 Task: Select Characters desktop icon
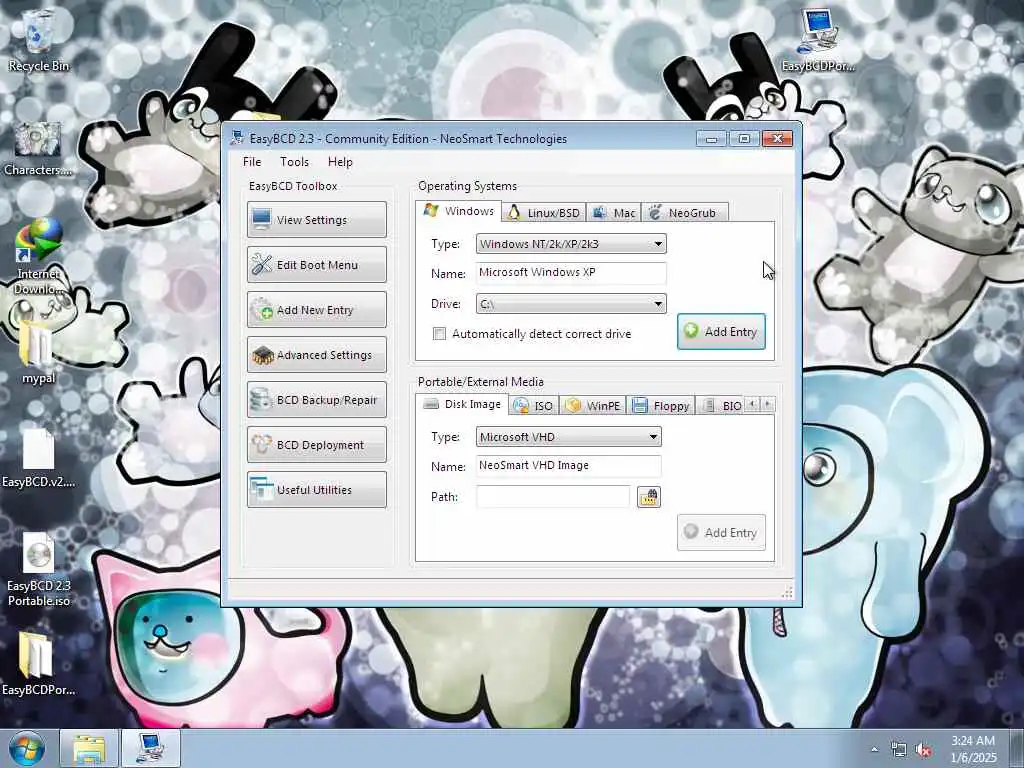37,148
